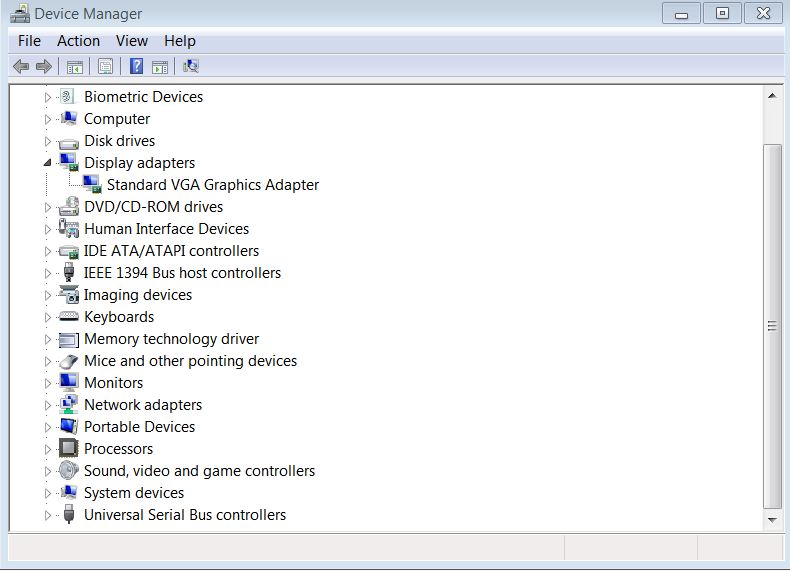Viewport: 790px width, 571px height.
Task: Click the Portable Devices icon
Action: coord(69,426)
